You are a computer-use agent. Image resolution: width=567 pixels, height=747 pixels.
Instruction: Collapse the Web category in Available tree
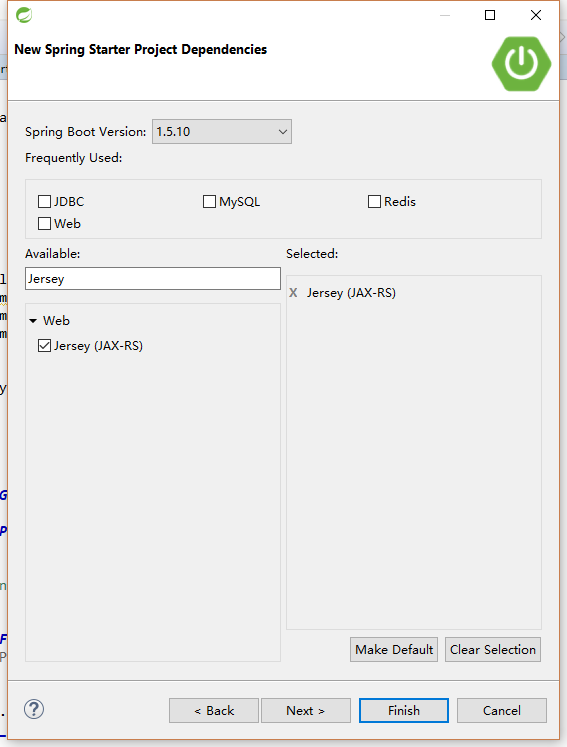click(33, 321)
